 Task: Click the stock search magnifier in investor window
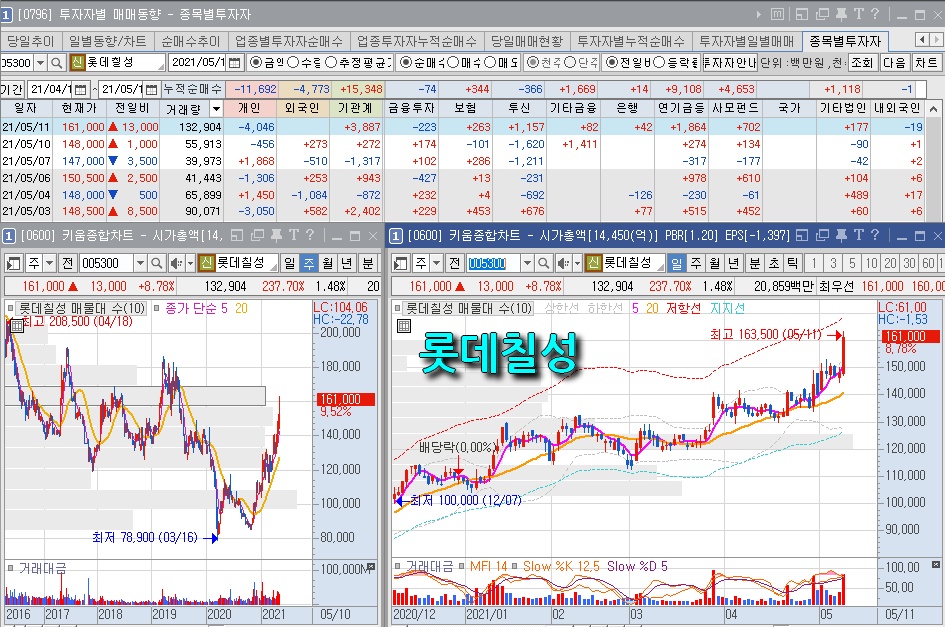tap(56, 63)
